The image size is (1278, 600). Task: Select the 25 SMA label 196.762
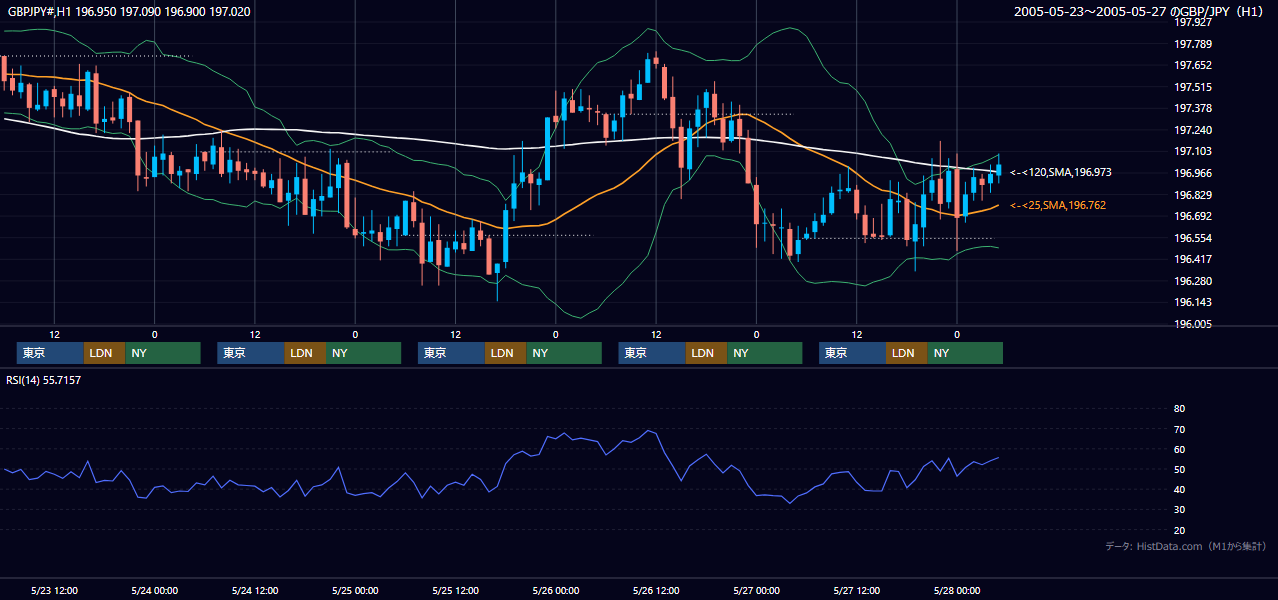tap(1058, 206)
